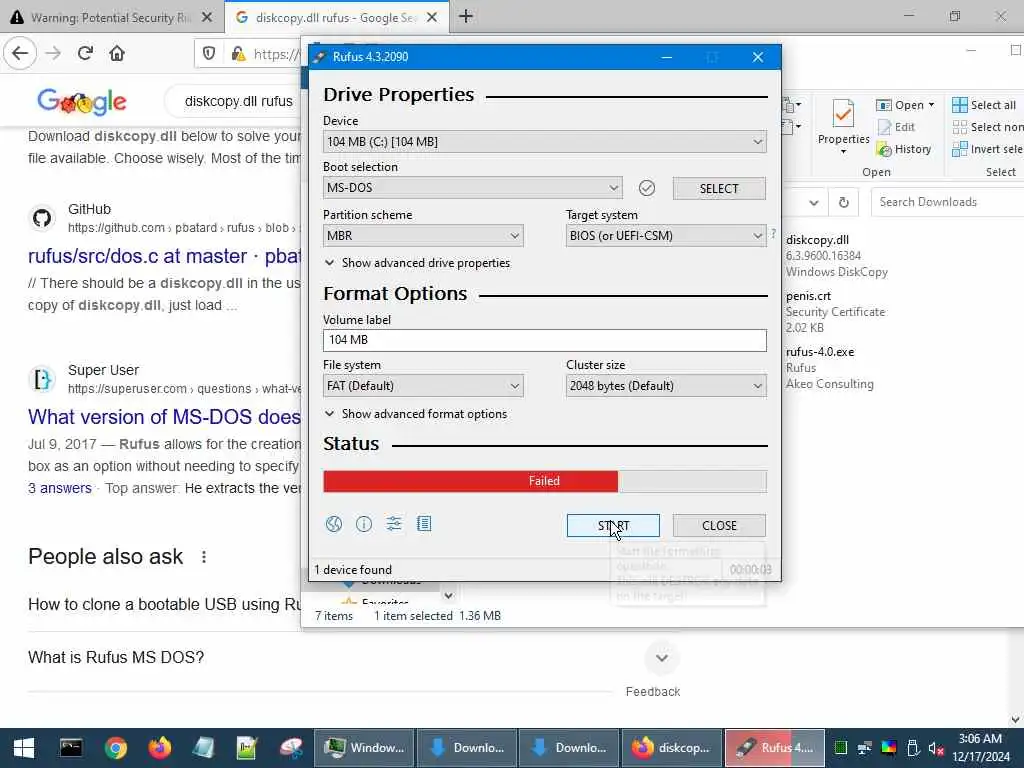Open Rufus About info icon
Screen dimensions: 1024x768
(364, 524)
